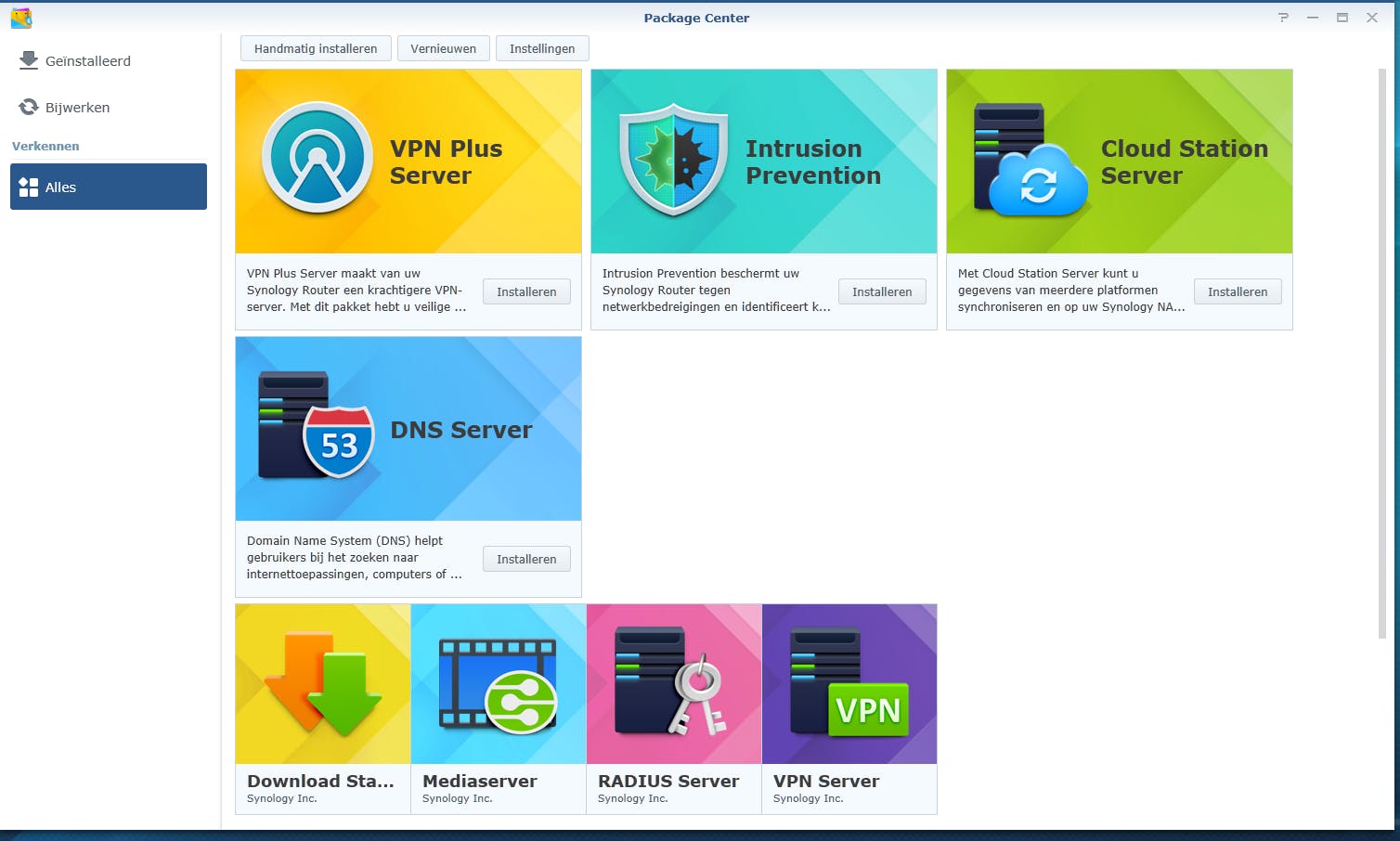
Task: Open the Download Station package icon
Action: [323, 684]
